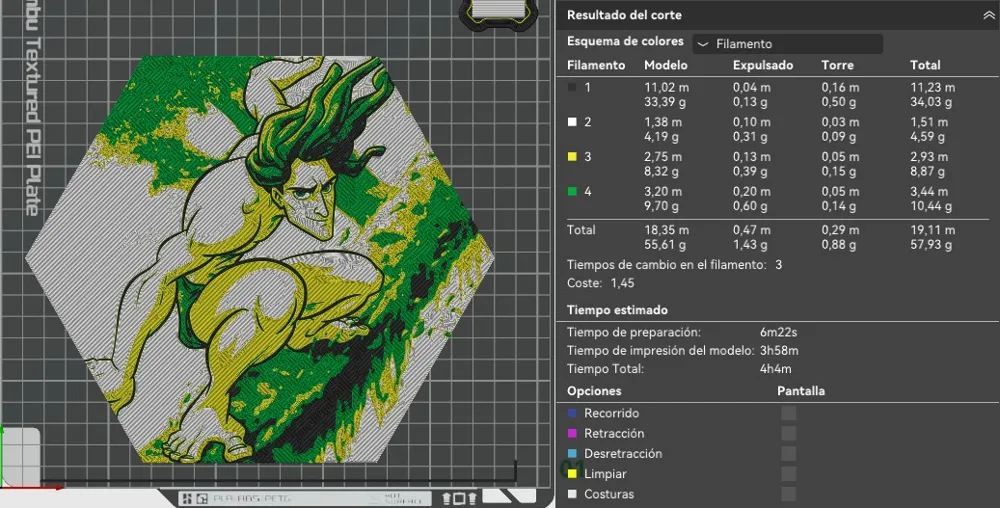This screenshot has width=1000, height=508.
Task: Click the Recorrido option label
Action: (x=611, y=413)
